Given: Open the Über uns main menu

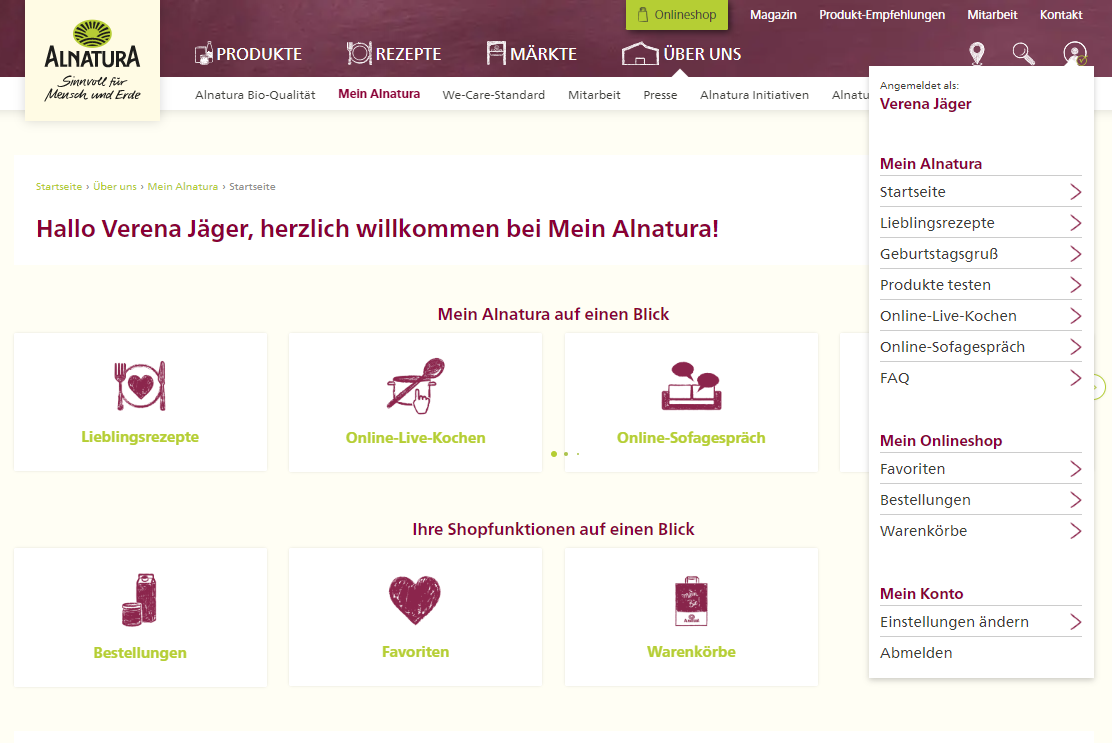Looking at the screenshot, I should click(682, 54).
